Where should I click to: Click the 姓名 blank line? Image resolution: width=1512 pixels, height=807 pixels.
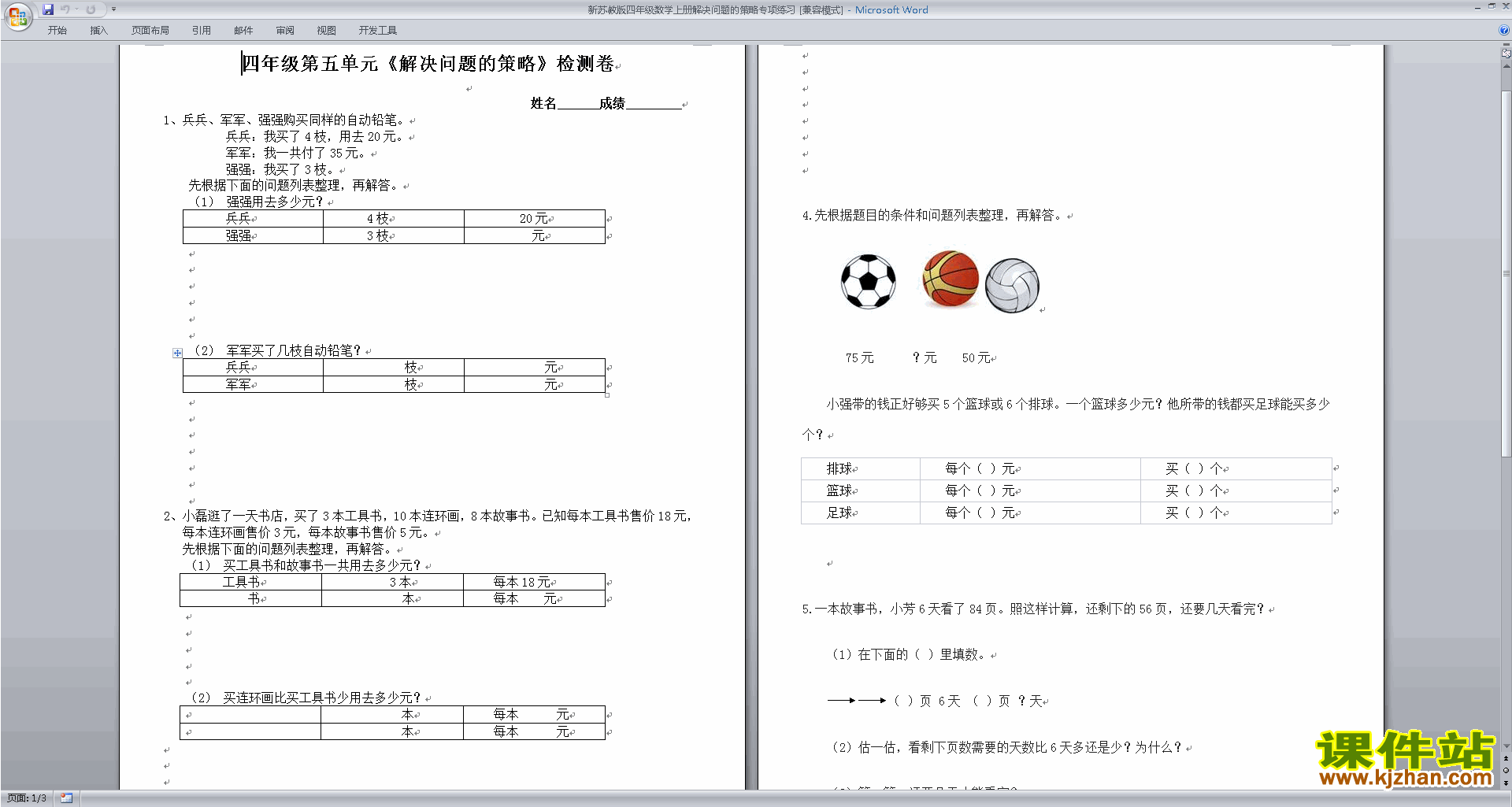pos(577,104)
